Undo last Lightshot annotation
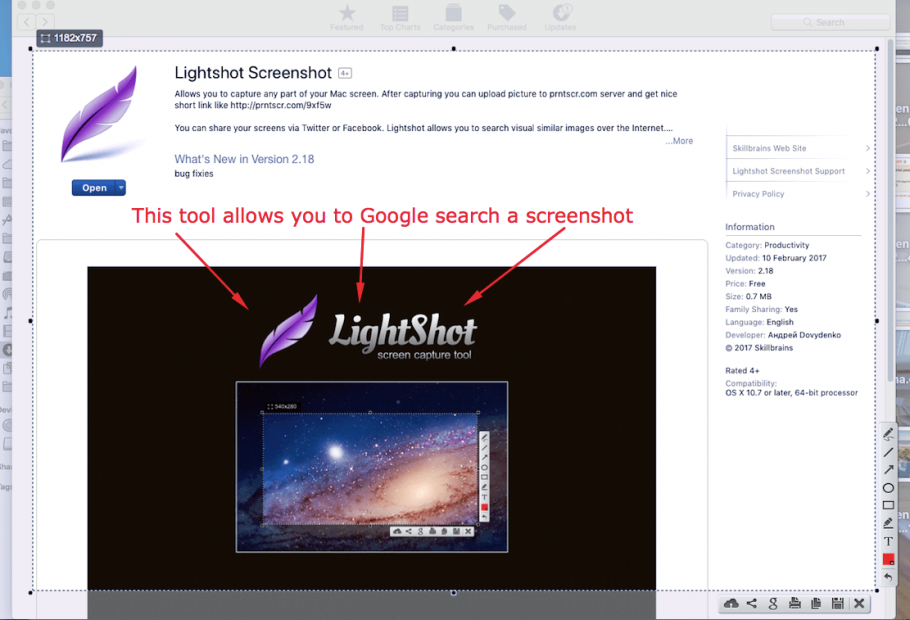This screenshot has height=620, width=910. pyautogui.click(x=888, y=577)
